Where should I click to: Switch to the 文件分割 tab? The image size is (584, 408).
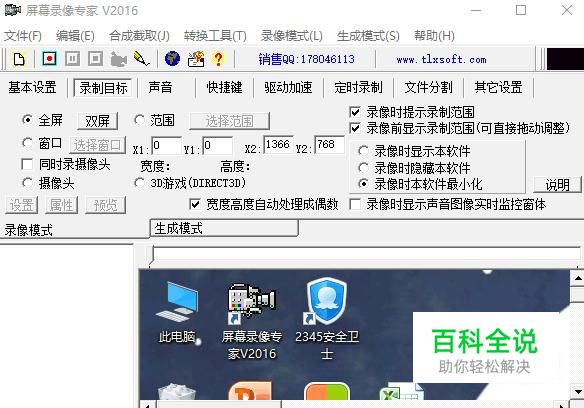pos(428,88)
